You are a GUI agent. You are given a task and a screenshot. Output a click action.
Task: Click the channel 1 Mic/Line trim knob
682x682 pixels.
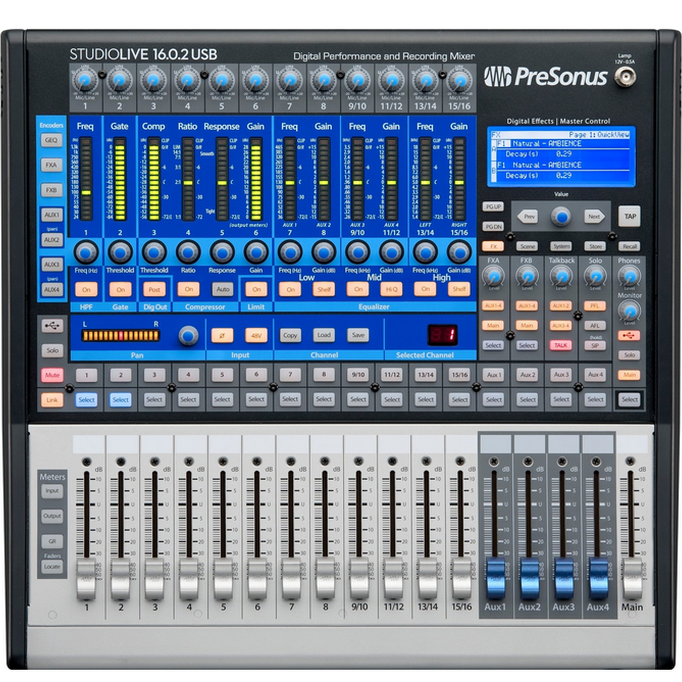pyautogui.click(x=85, y=80)
